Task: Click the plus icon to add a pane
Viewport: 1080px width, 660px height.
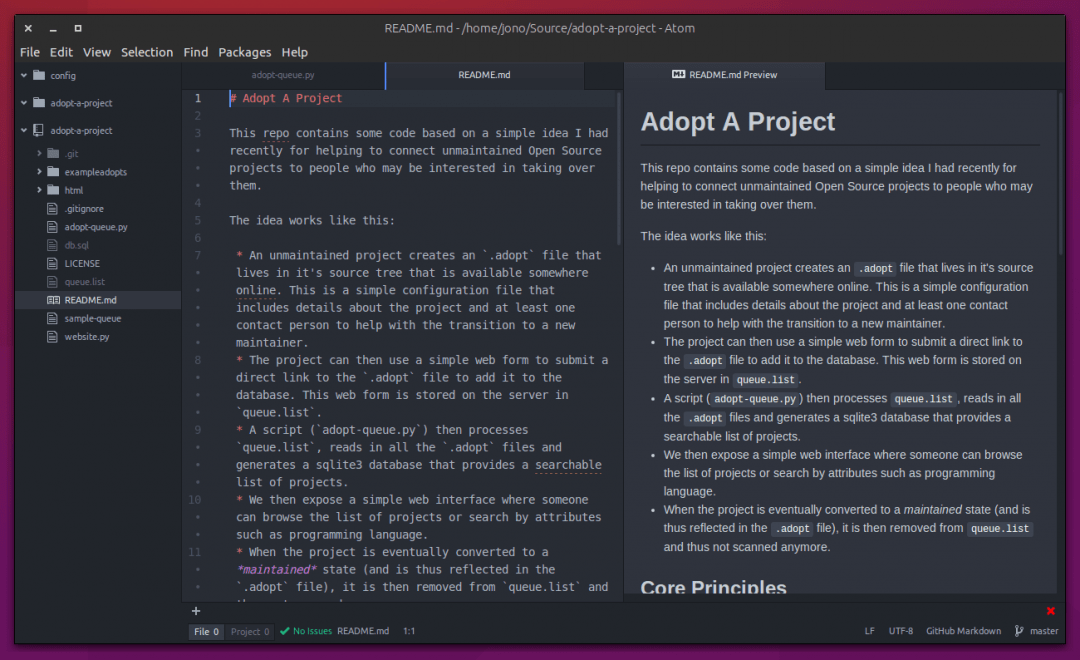Action: [x=195, y=611]
